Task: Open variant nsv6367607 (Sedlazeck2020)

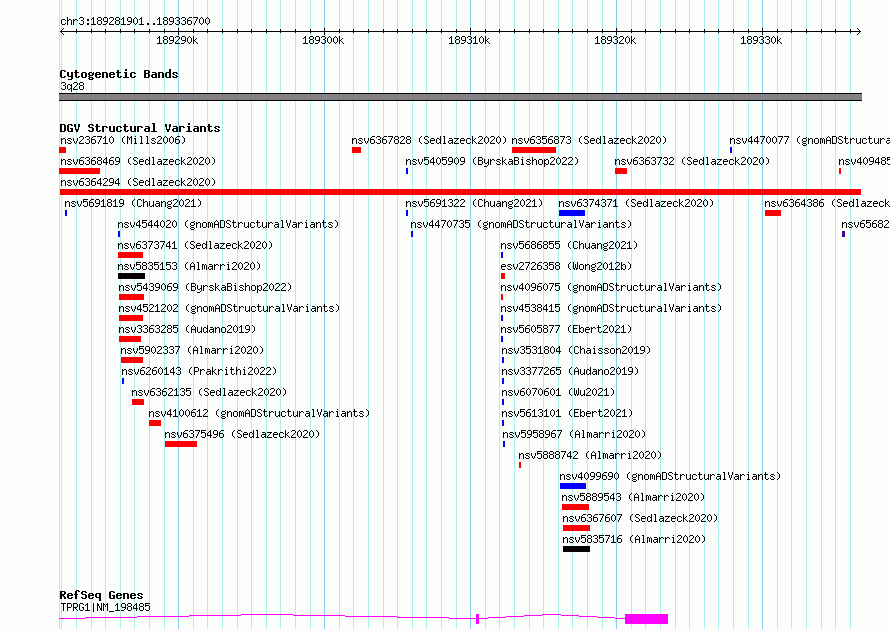Action: click(x=640, y=518)
